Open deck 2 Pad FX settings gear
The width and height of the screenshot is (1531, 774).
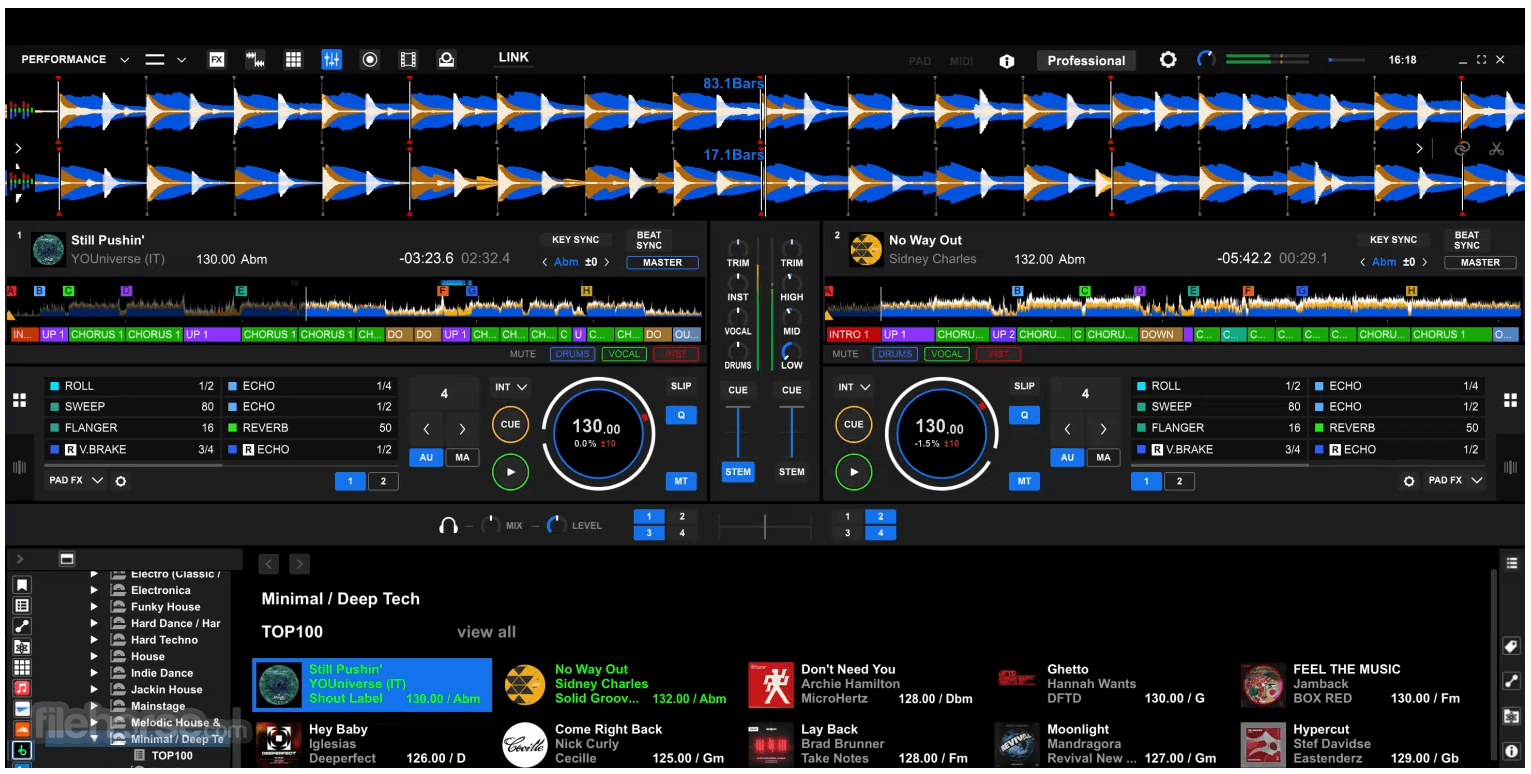(1409, 481)
